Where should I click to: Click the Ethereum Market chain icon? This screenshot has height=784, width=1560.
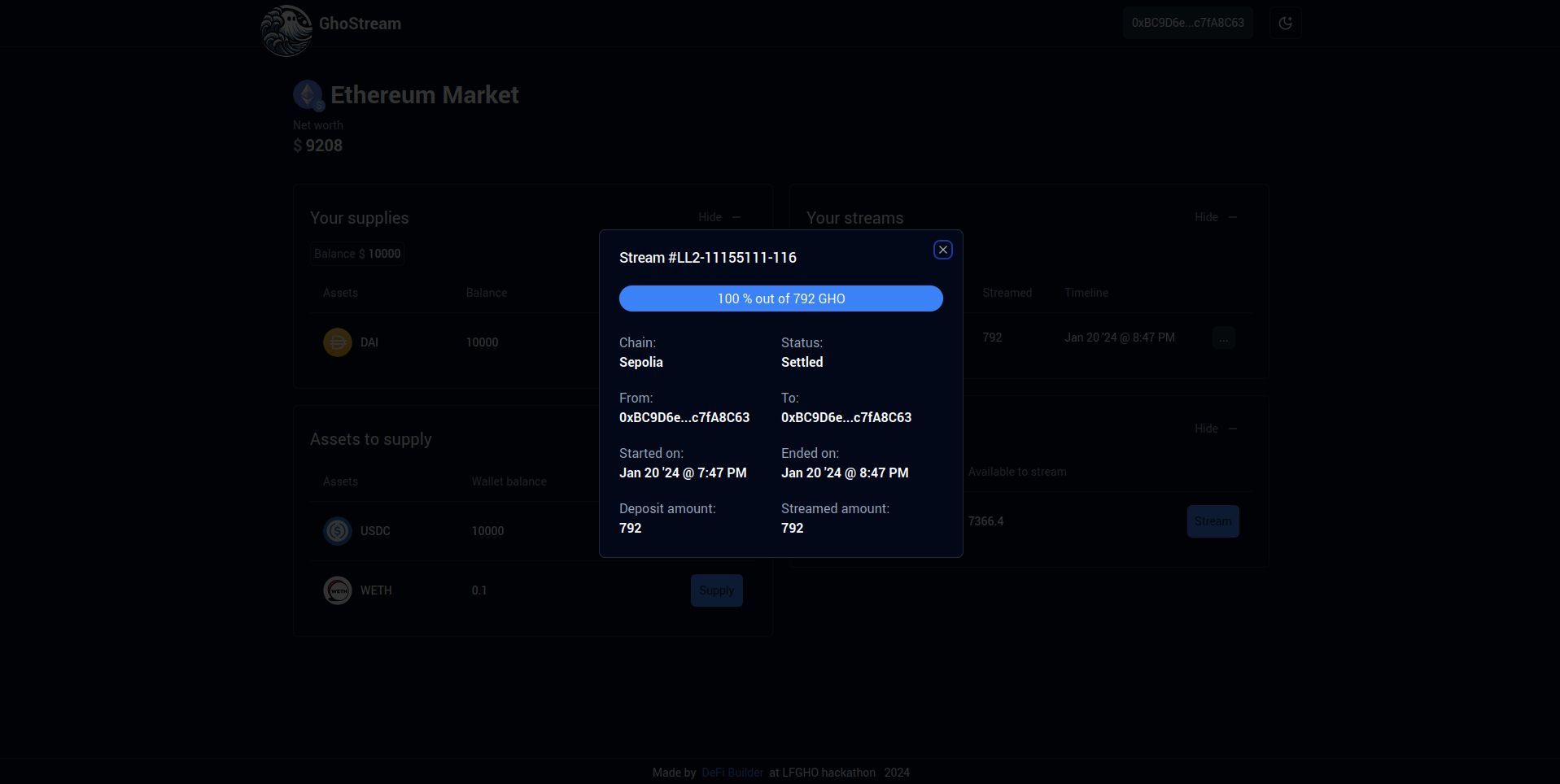[308, 95]
